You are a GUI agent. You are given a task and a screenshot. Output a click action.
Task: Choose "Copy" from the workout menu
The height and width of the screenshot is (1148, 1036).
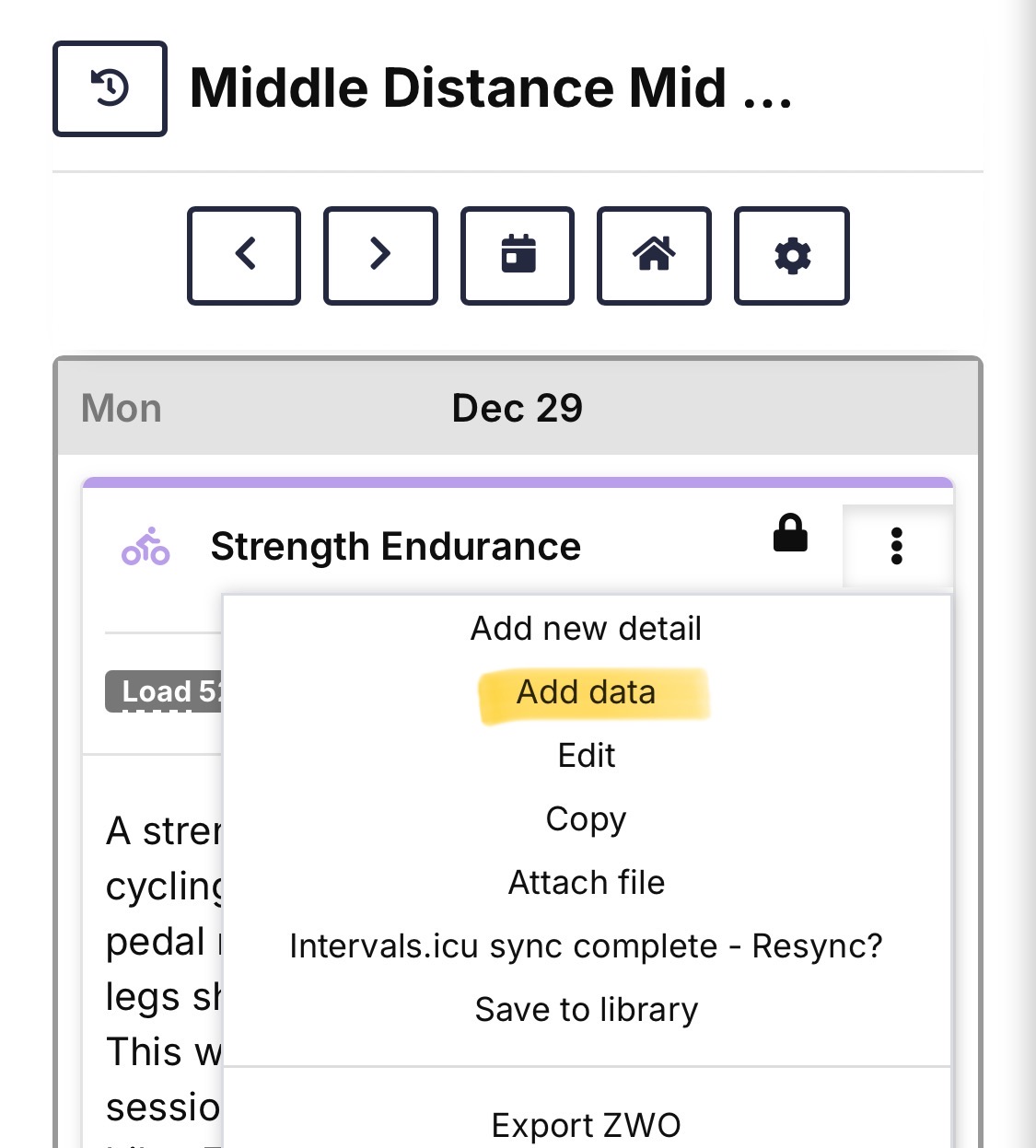(x=586, y=819)
